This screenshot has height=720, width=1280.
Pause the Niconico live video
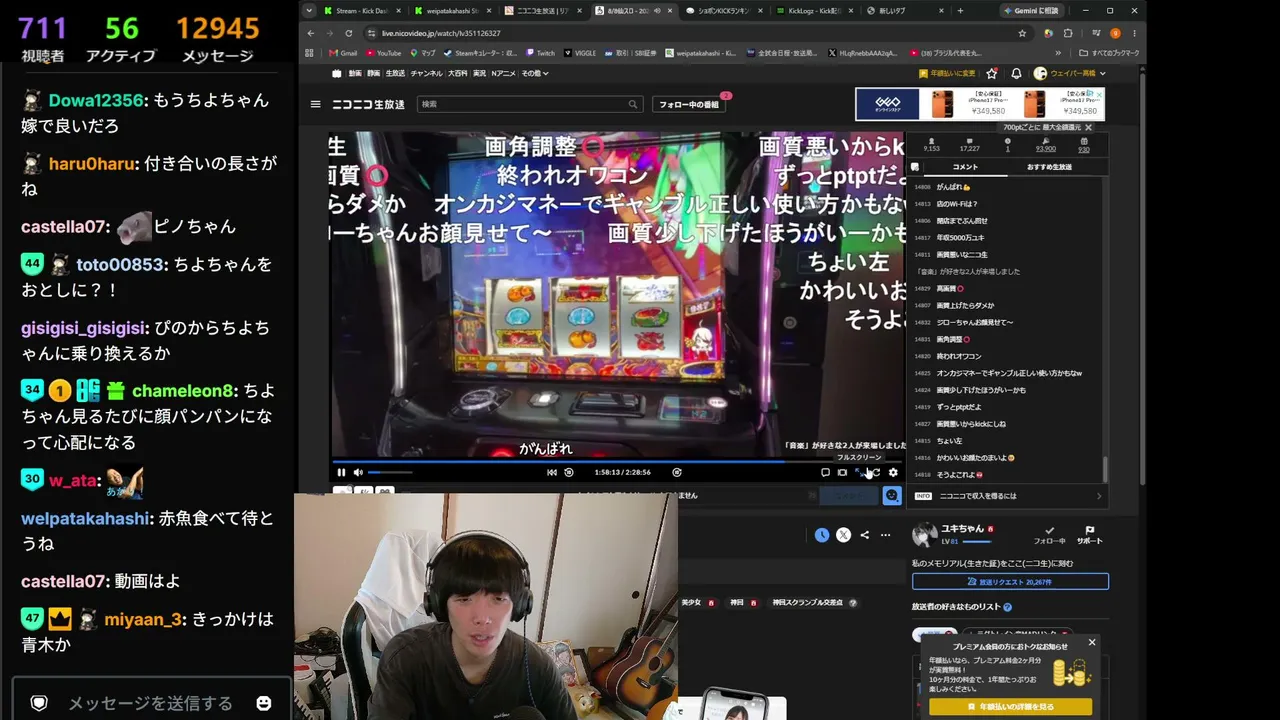click(341, 472)
